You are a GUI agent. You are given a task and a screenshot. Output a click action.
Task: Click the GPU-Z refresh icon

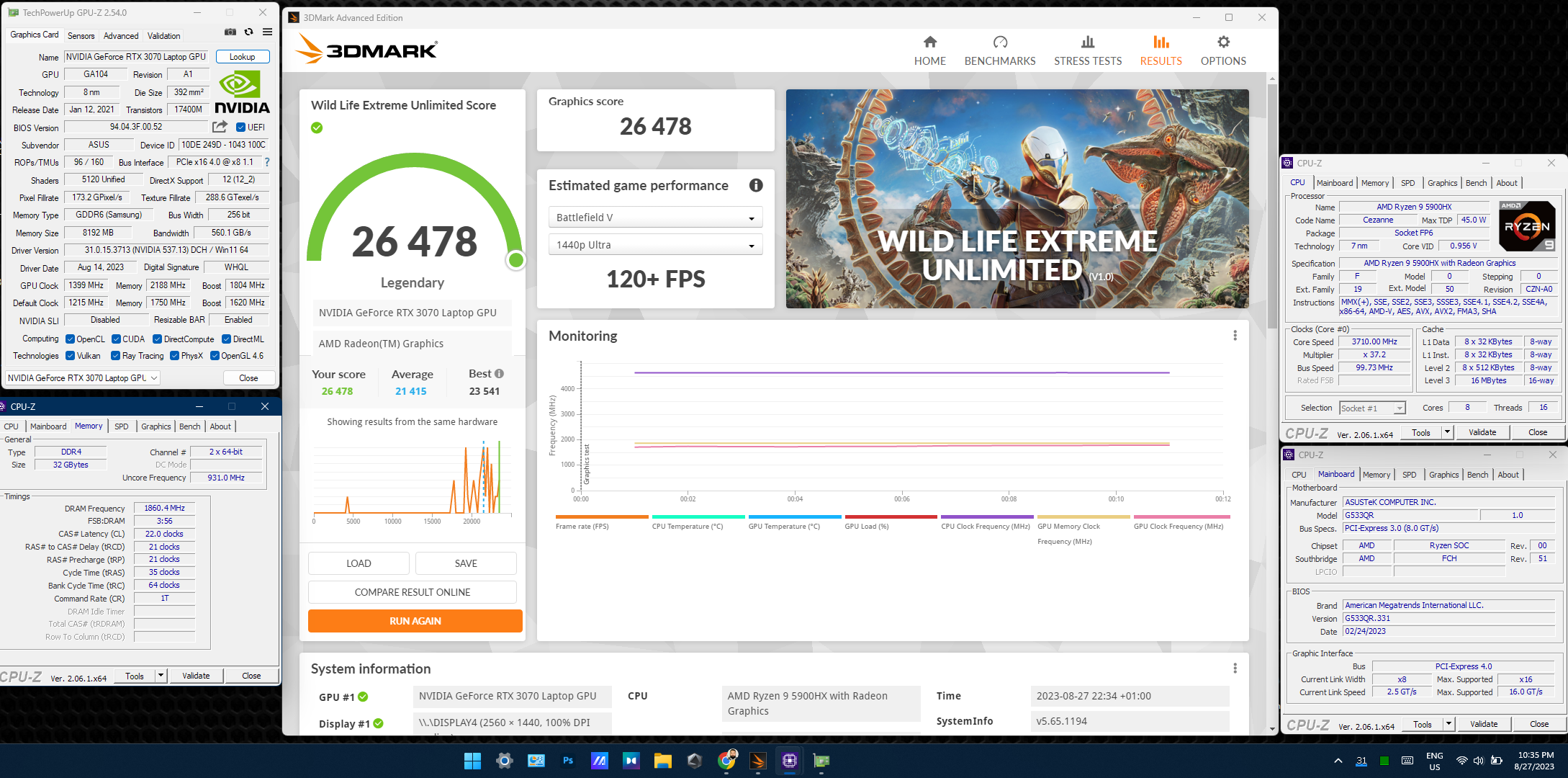click(249, 32)
